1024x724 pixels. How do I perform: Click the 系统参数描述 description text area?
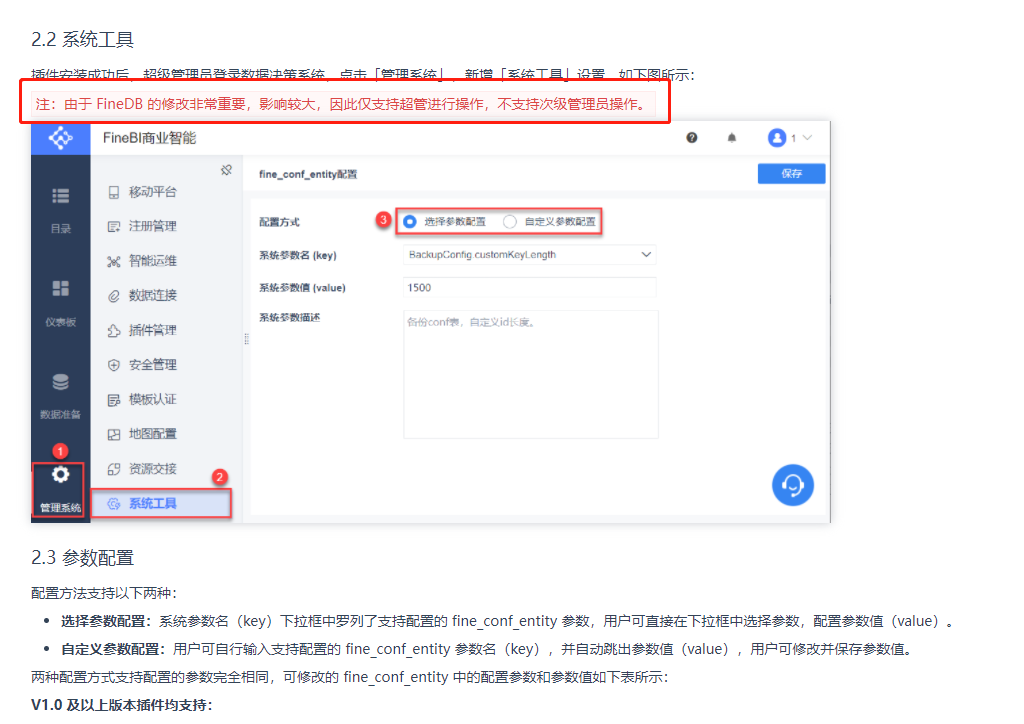coord(531,374)
